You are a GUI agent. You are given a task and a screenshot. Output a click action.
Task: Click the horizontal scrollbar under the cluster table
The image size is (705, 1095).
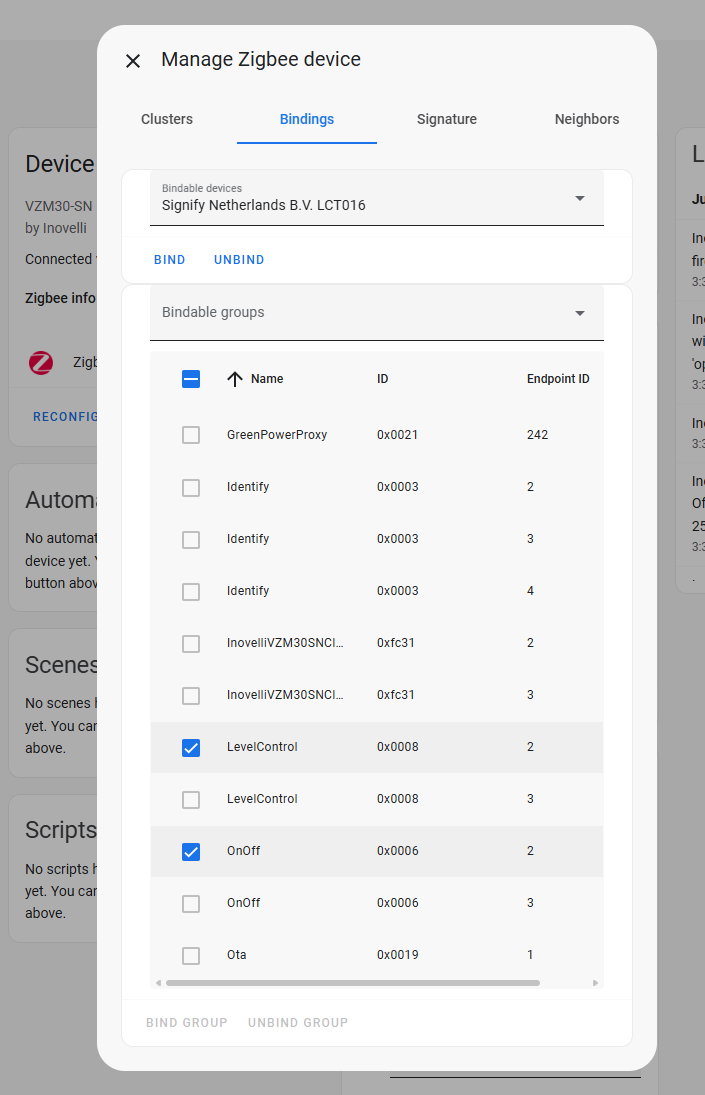pyautogui.click(x=352, y=983)
